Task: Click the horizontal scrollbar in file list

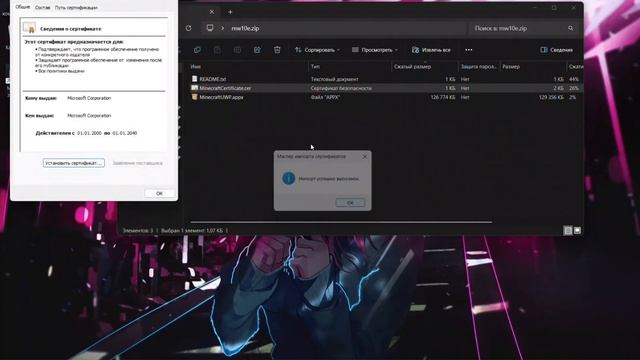Action: point(341,222)
